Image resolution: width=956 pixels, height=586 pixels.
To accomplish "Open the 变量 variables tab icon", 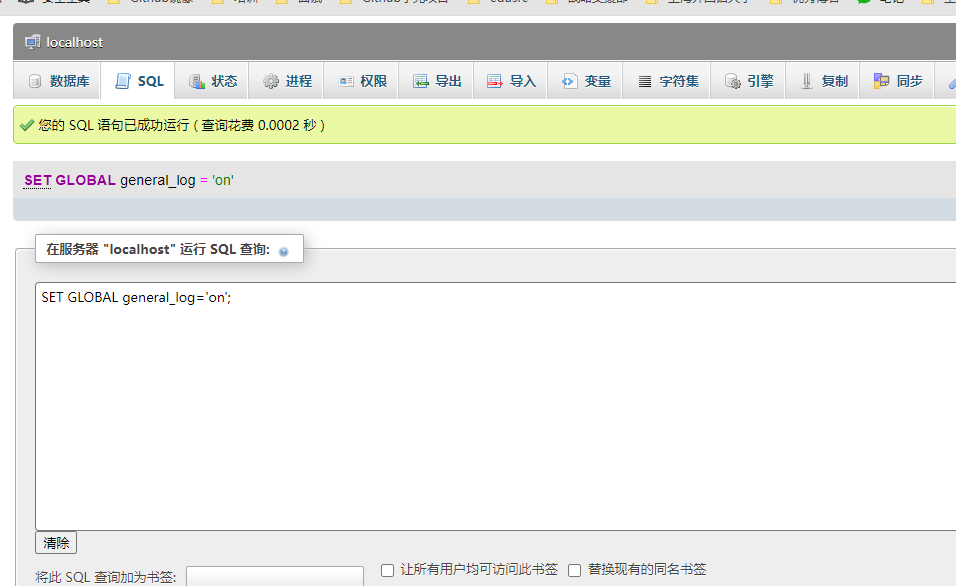I will pos(569,81).
